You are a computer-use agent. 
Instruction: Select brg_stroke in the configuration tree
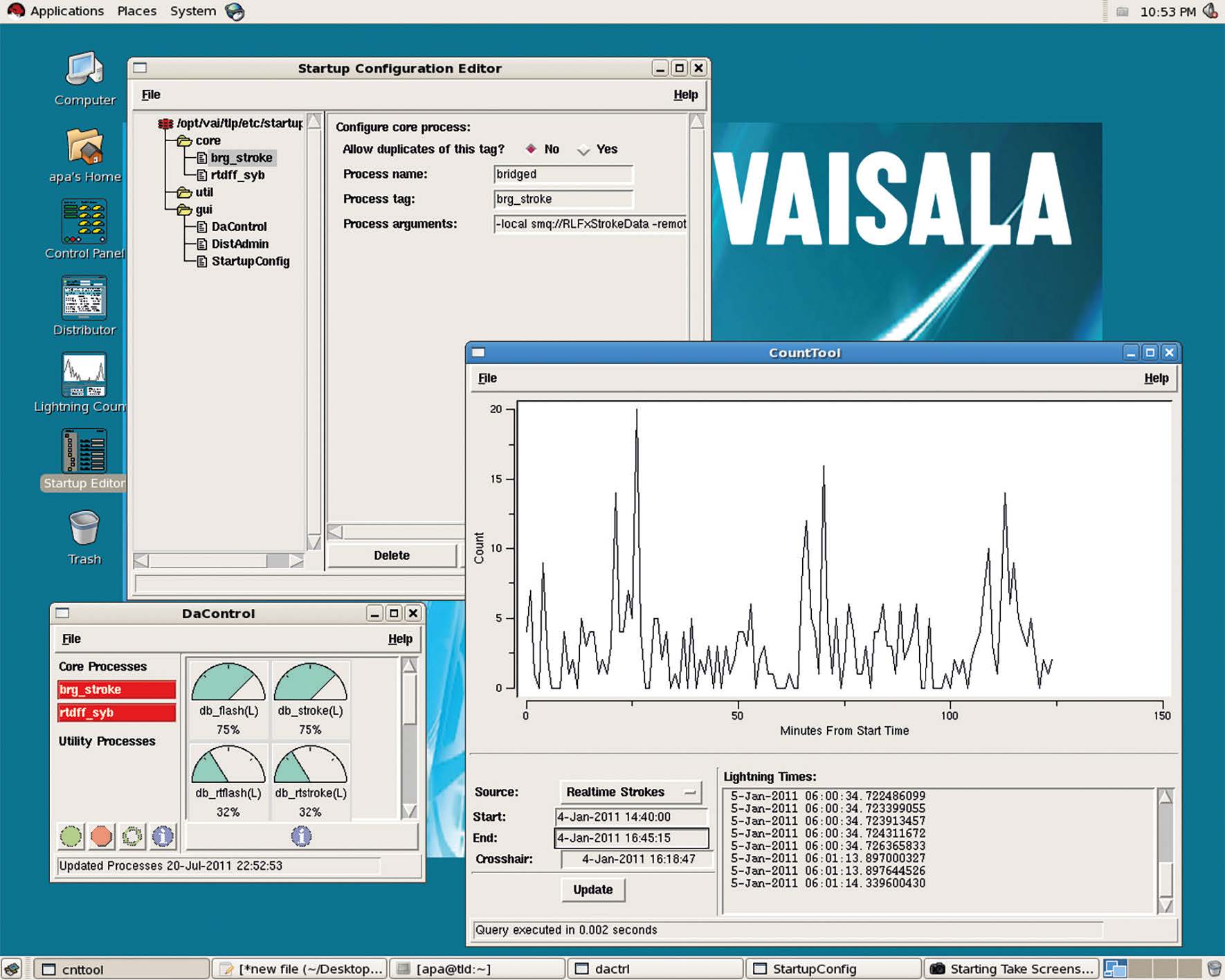pos(242,158)
